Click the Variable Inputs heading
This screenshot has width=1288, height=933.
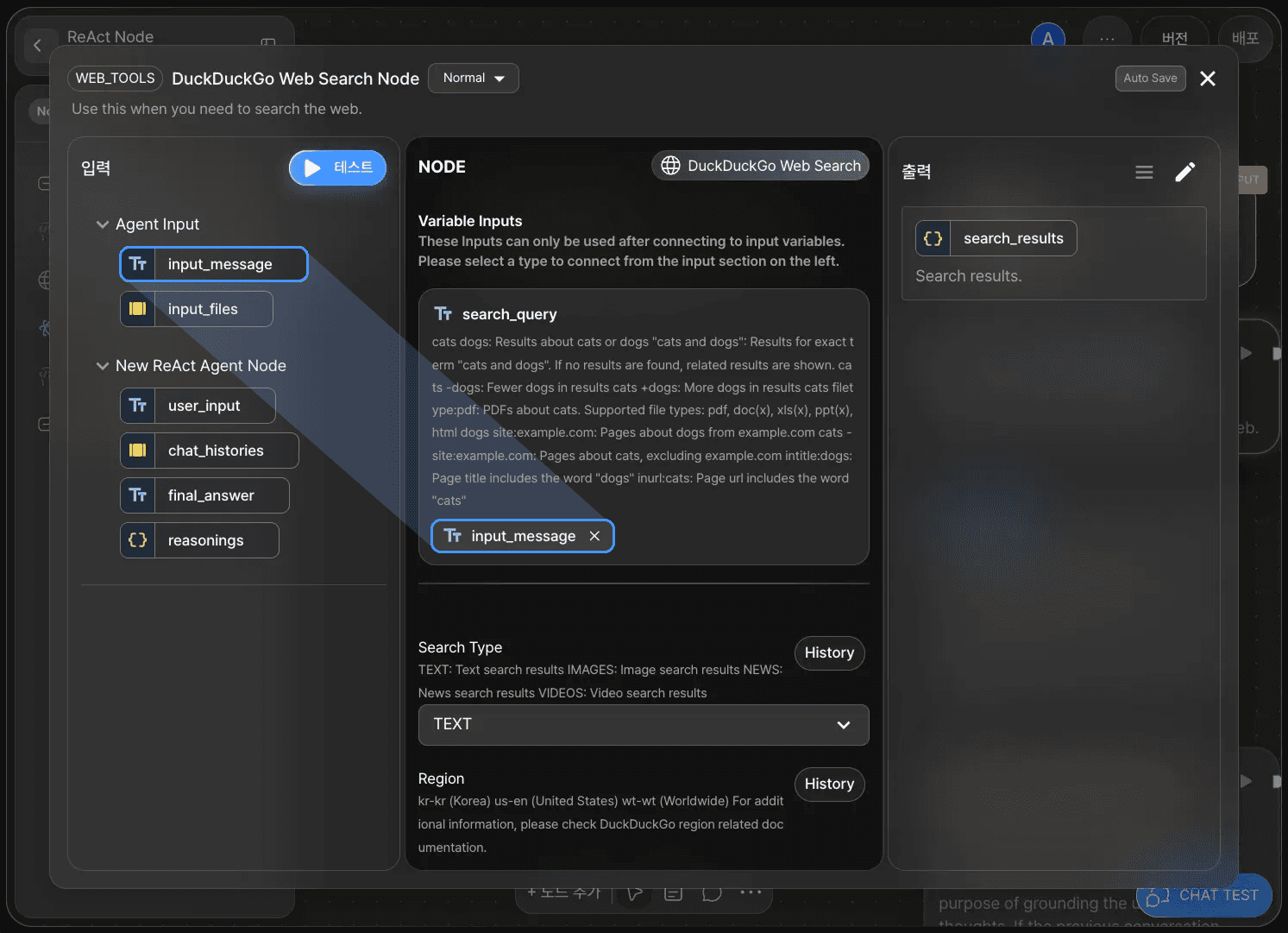click(470, 221)
